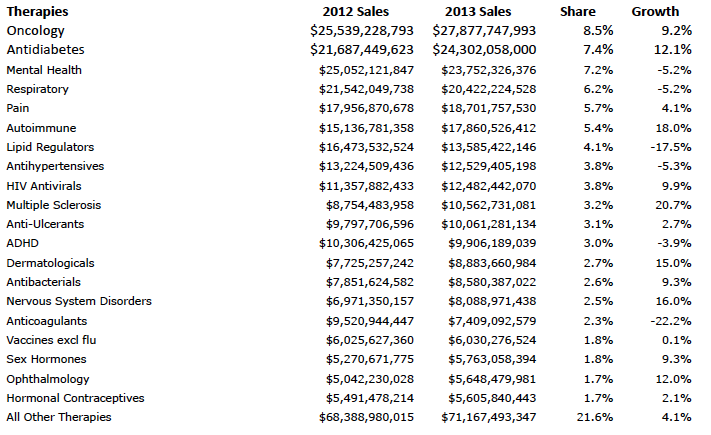Select the ADHD therapy row
Screen dimensions: 711x435
[349, 243]
